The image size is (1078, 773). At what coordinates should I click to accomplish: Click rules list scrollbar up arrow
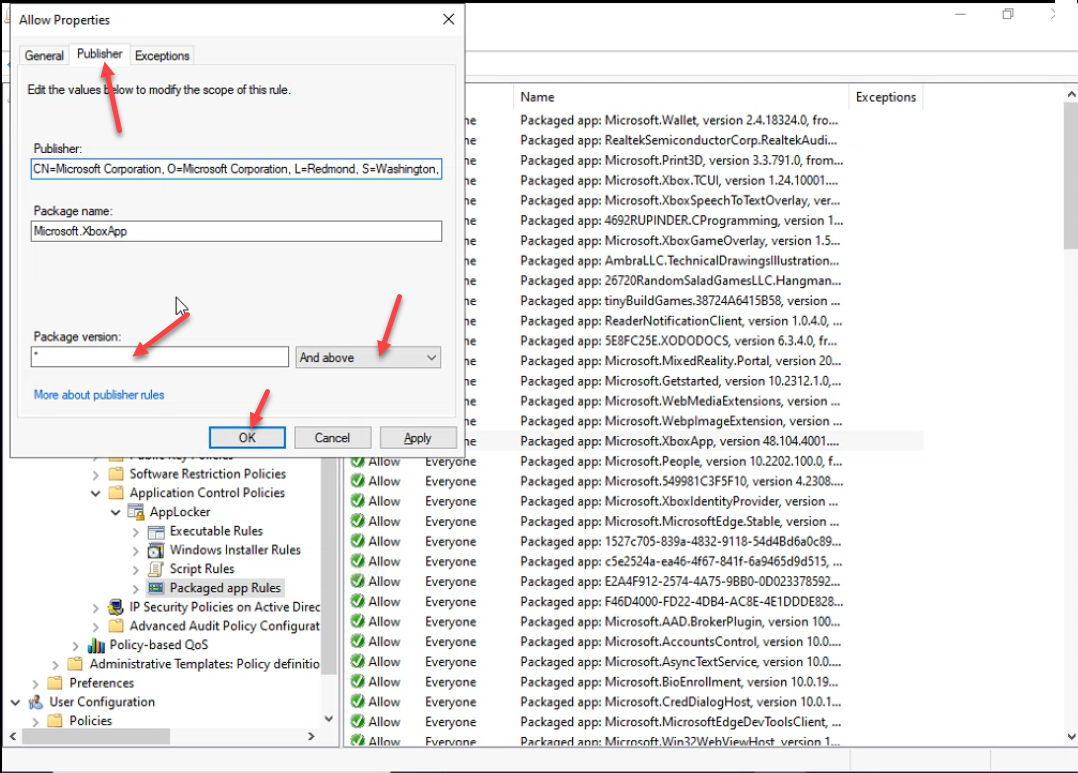1070,94
